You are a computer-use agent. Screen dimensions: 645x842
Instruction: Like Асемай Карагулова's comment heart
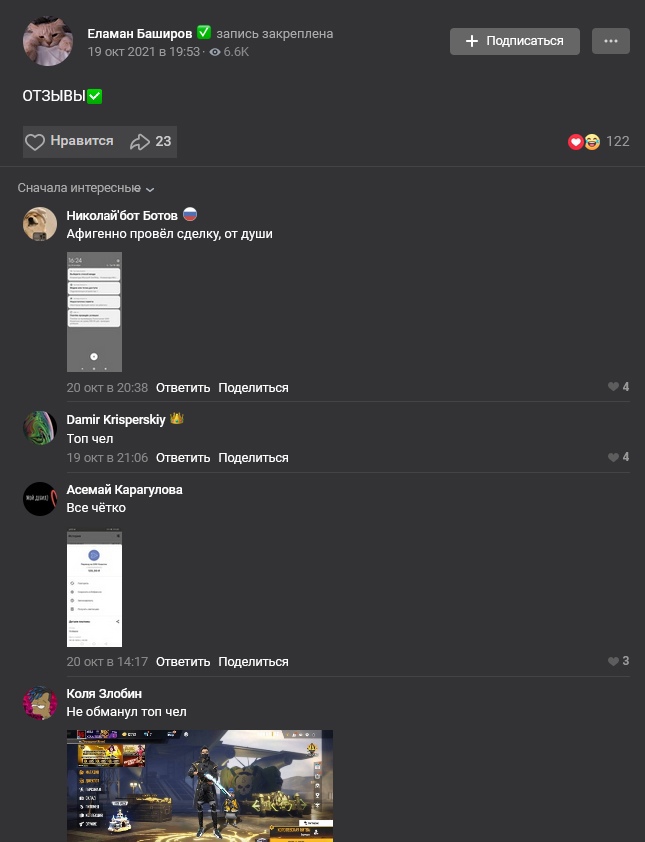618,661
